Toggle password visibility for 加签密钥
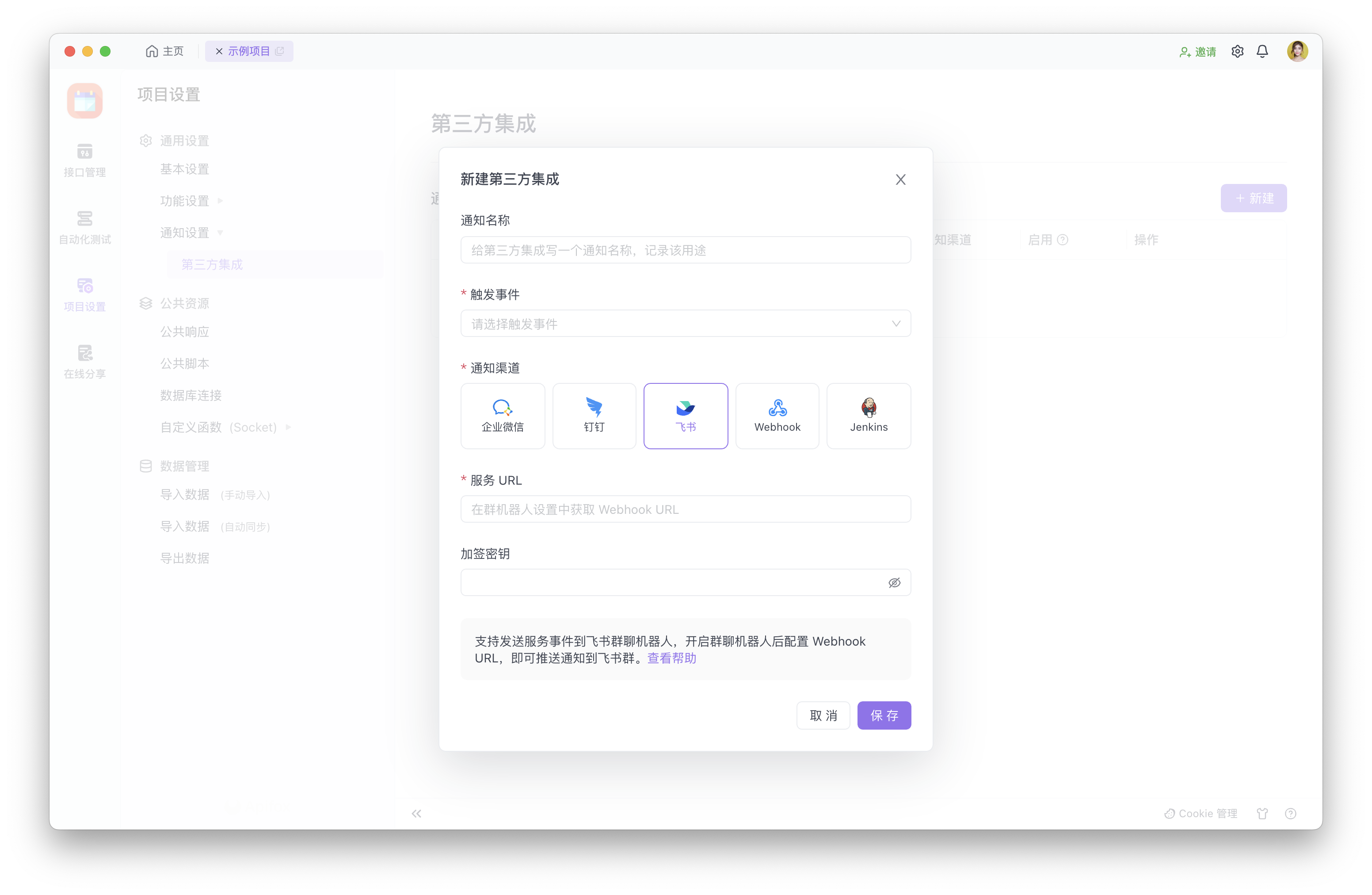The height and width of the screenshot is (895, 1372). (894, 582)
